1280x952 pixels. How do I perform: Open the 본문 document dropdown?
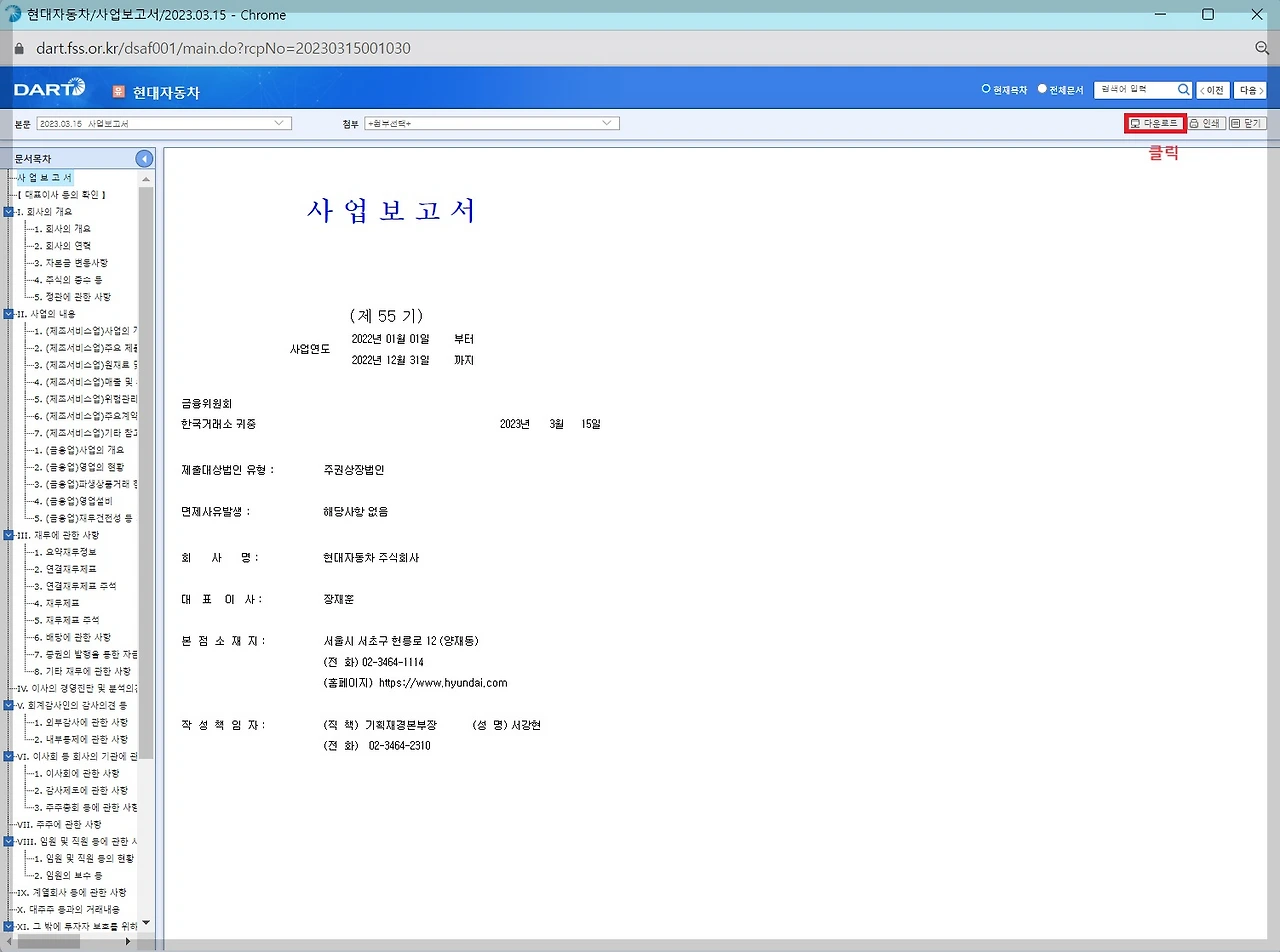point(164,123)
